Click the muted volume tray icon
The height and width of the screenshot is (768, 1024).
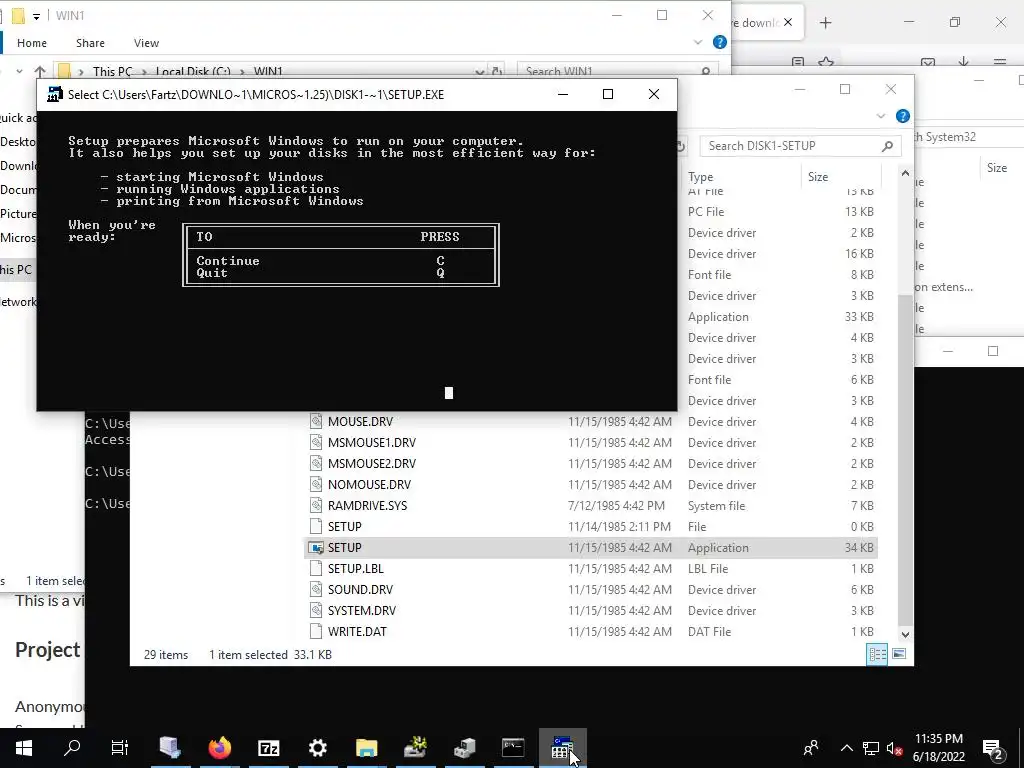[x=895, y=748]
